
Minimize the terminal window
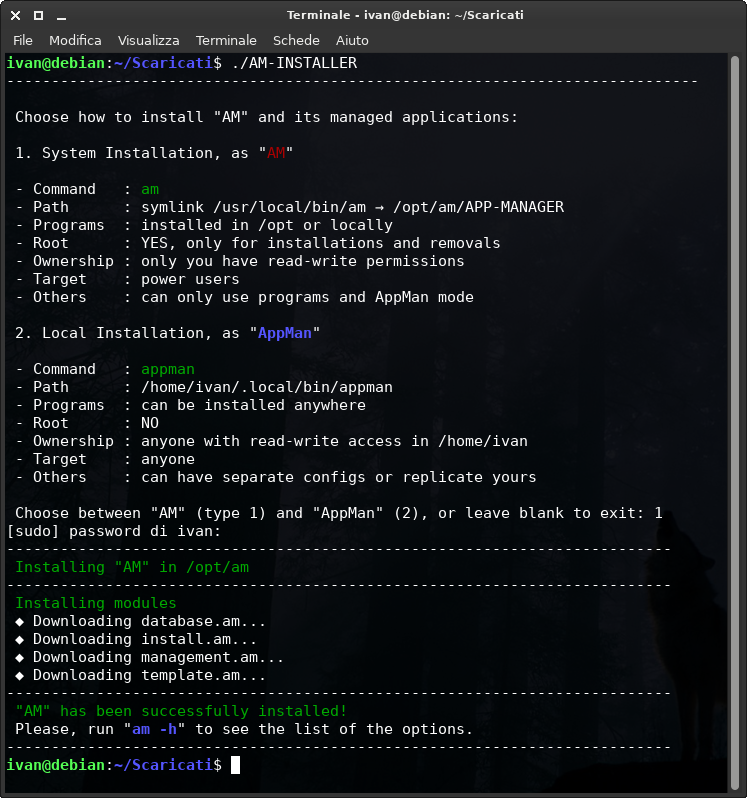pyautogui.click(x=62, y=17)
